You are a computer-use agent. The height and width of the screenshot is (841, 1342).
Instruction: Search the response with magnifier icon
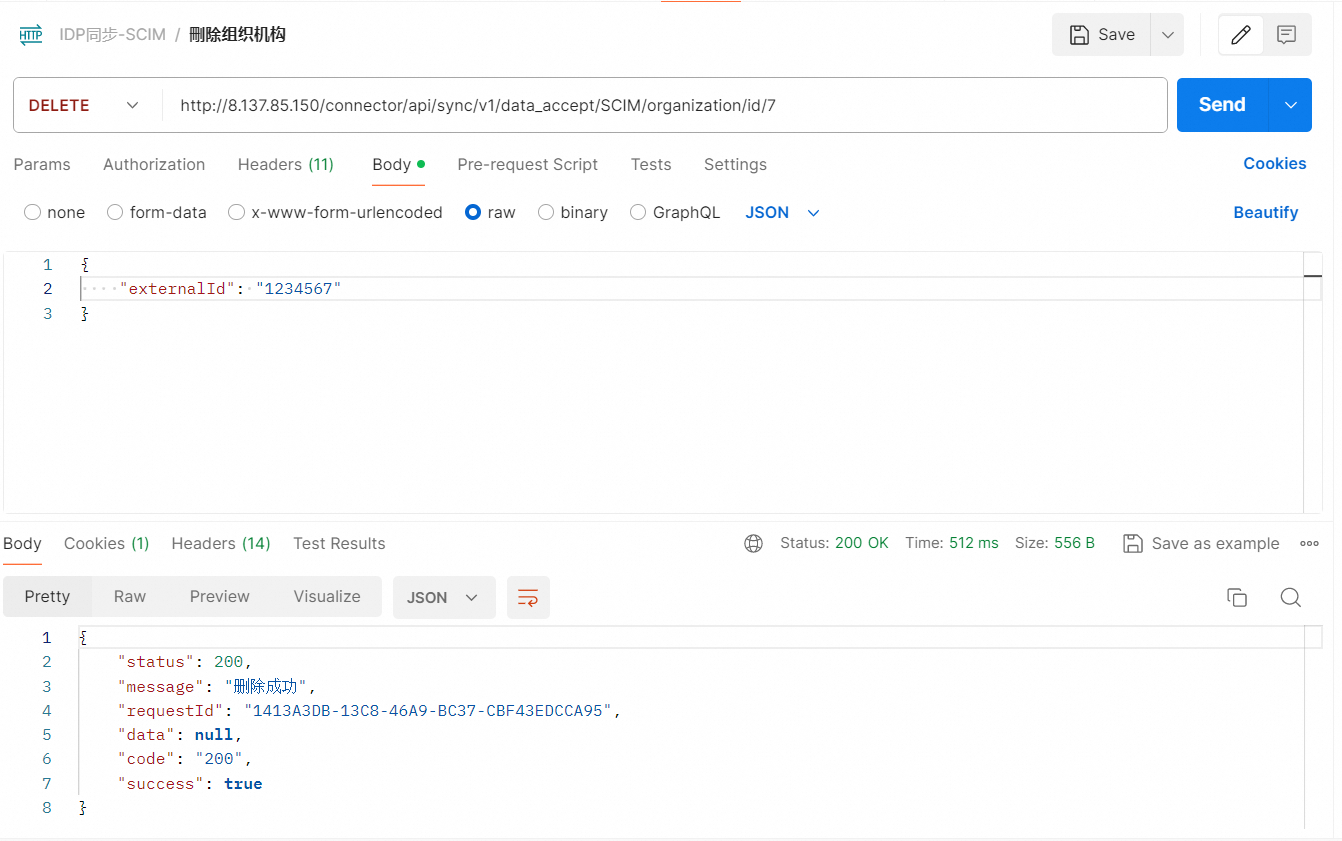point(1291,597)
